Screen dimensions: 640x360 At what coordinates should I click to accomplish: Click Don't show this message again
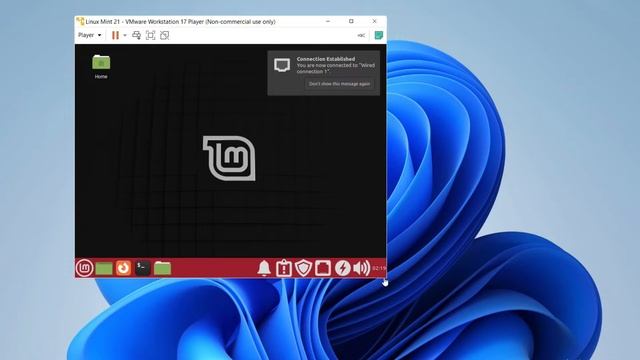point(340,84)
